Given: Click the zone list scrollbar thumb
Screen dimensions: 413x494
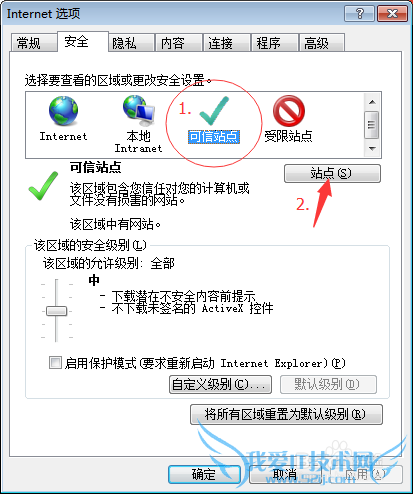Looking at the screenshot, I should pos(371,125).
